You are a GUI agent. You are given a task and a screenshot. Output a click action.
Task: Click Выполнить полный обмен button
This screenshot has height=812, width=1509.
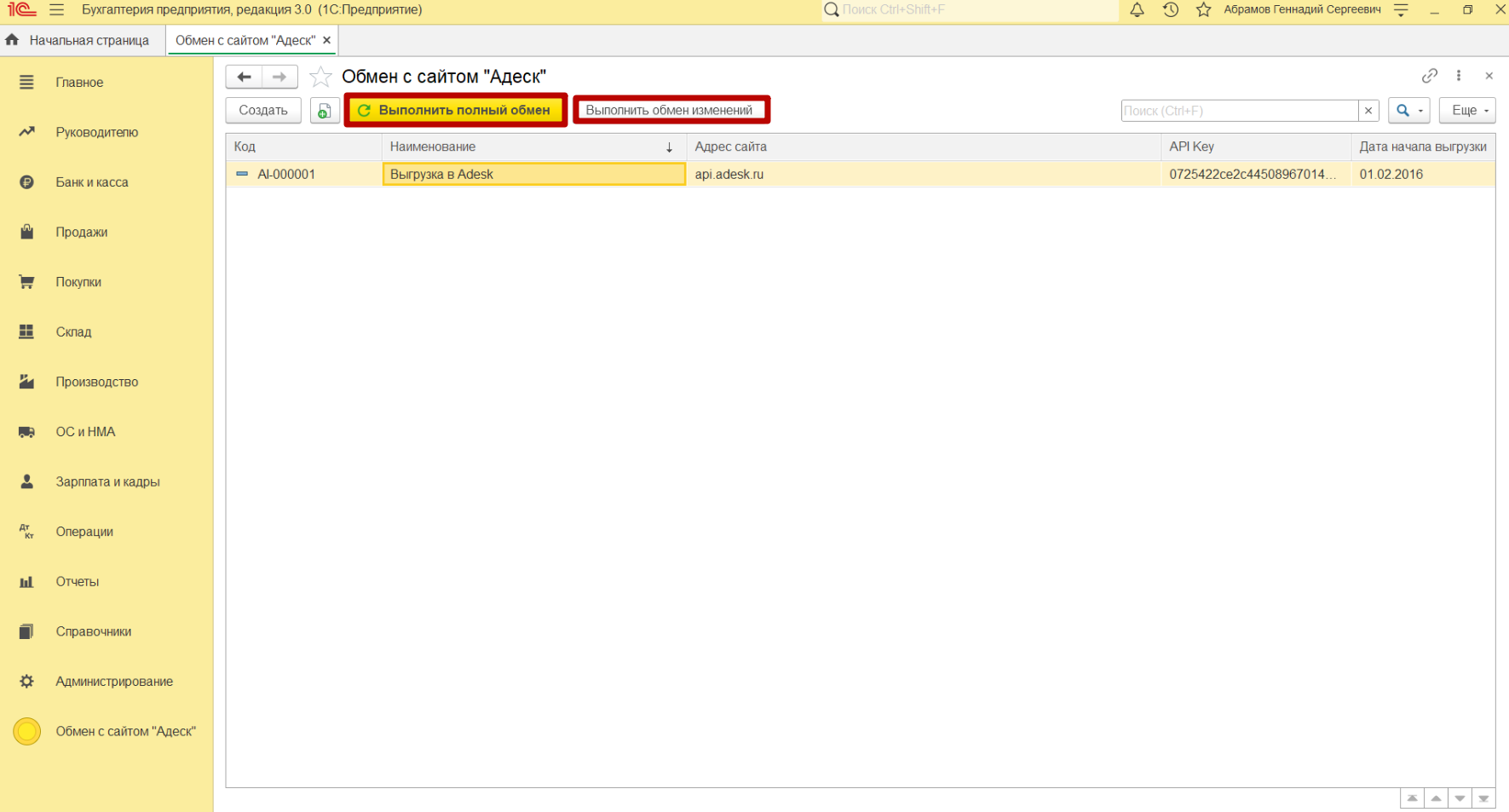(x=455, y=111)
